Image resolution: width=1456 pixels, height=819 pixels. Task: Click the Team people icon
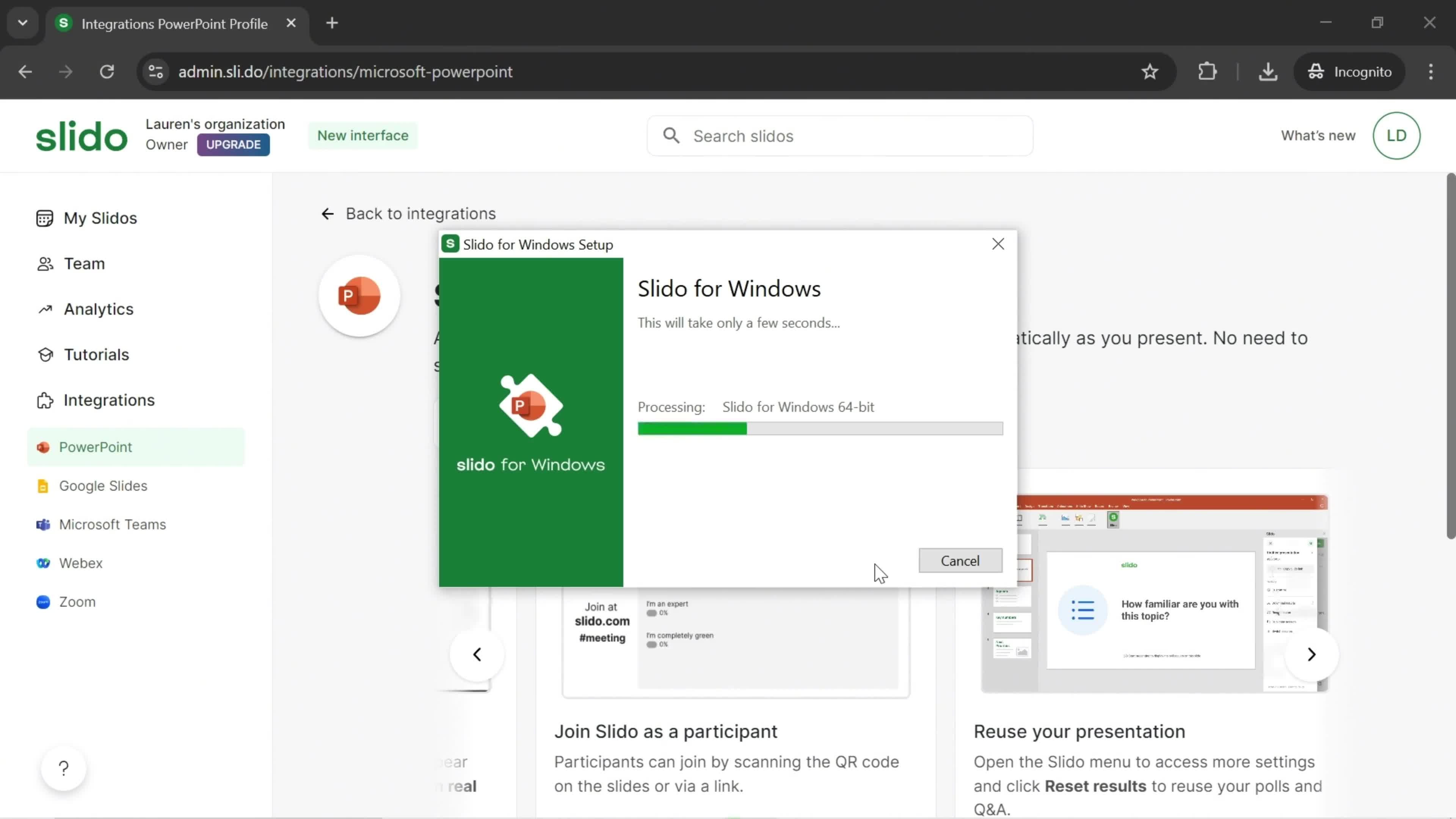point(45,264)
